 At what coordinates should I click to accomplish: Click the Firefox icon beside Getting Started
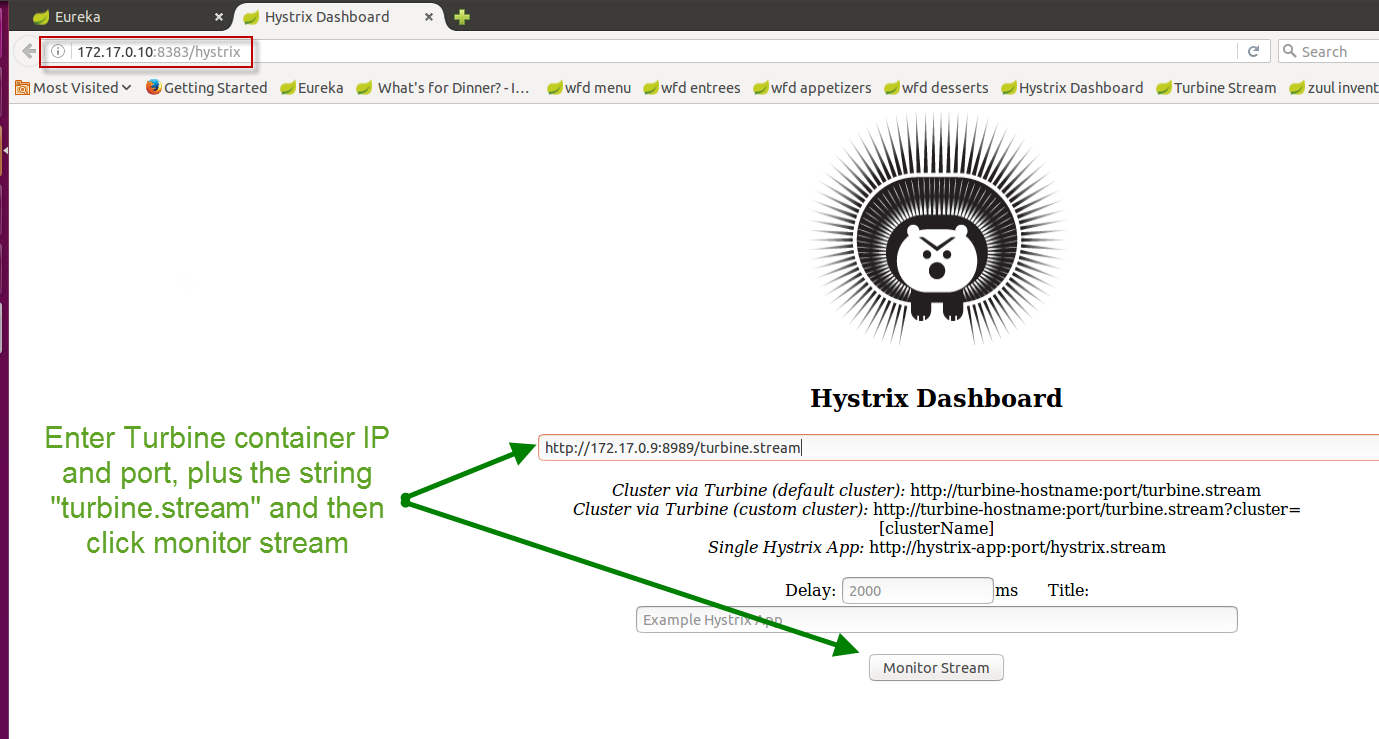tap(153, 88)
